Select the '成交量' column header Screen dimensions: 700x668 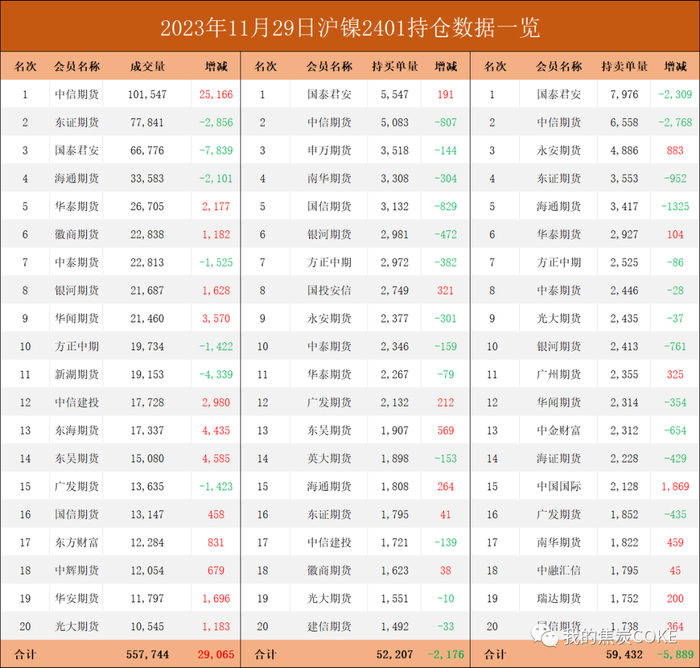point(147,67)
